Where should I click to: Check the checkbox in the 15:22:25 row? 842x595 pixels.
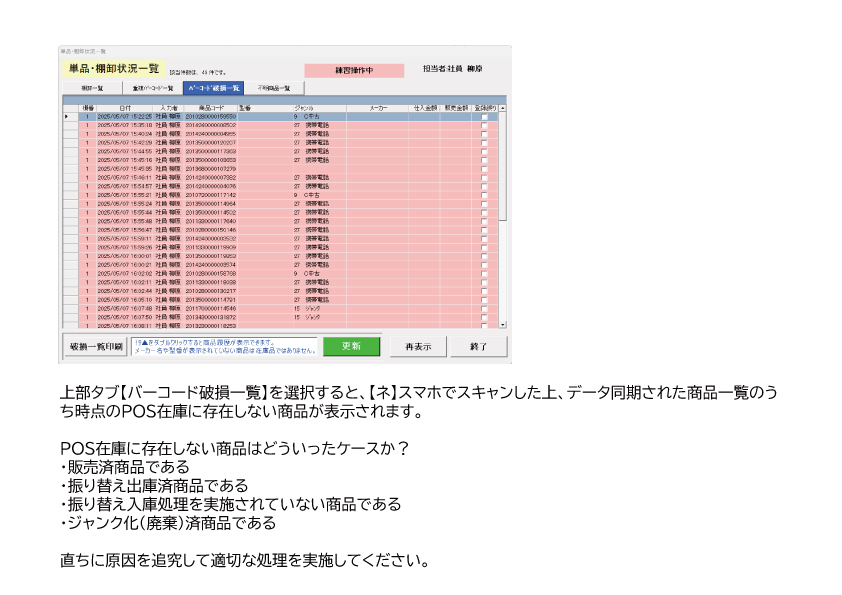pyautogui.click(x=486, y=116)
